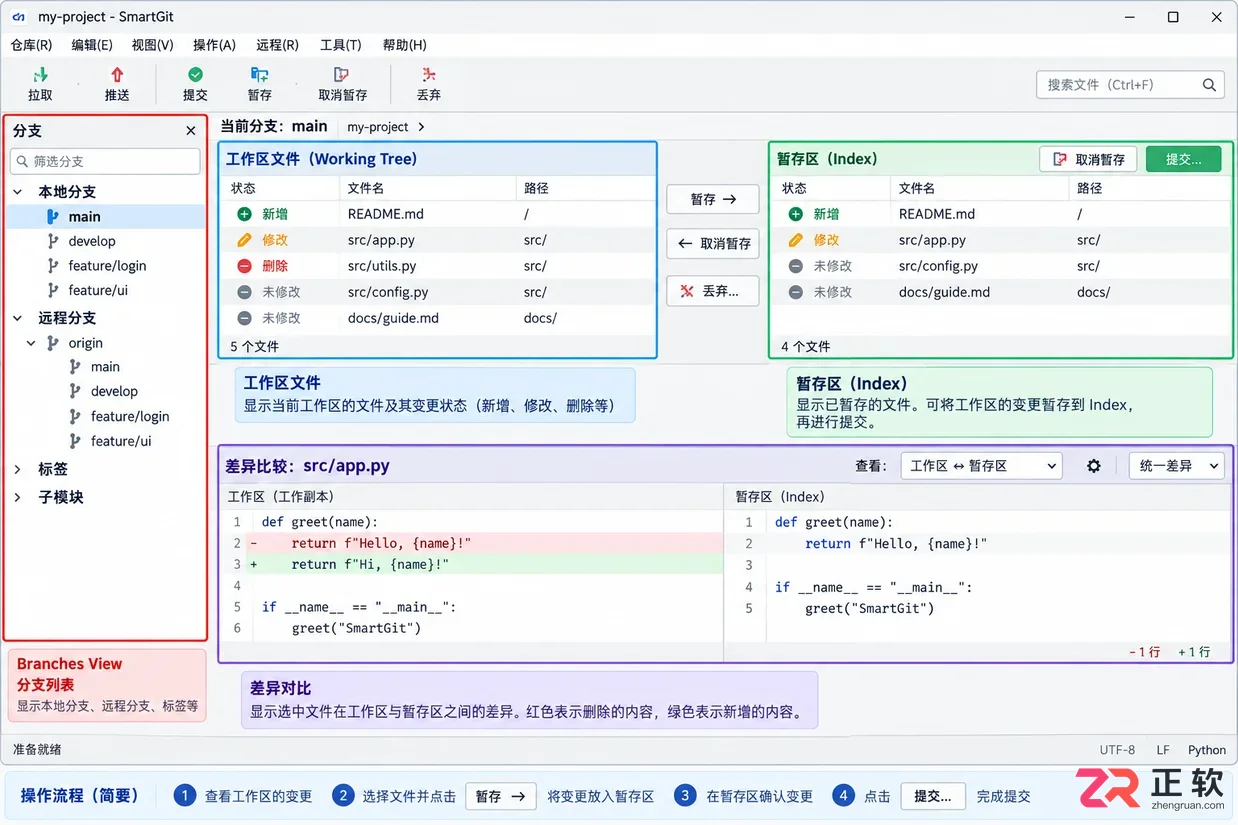The height and width of the screenshot is (825, 1238).
Task: Open the 操作(A) menu
Action: tap(214, 45)
